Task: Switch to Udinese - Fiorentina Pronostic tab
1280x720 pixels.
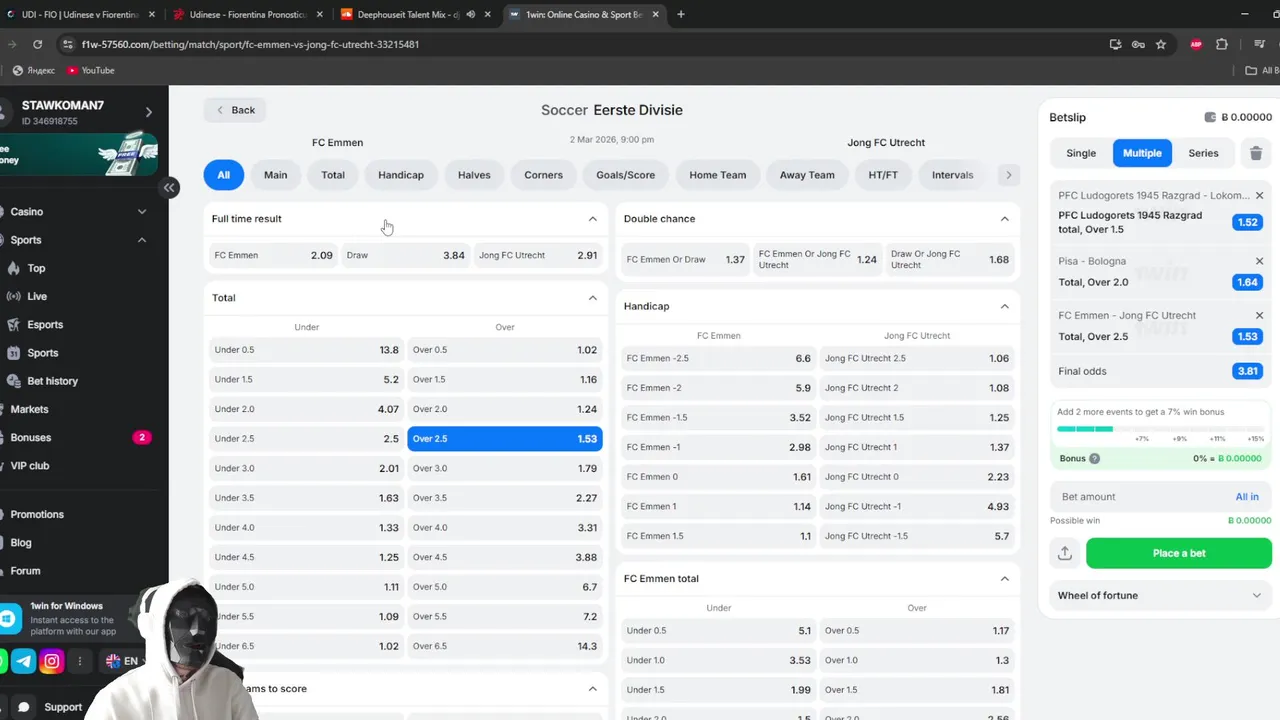Action: coord(246,14)
